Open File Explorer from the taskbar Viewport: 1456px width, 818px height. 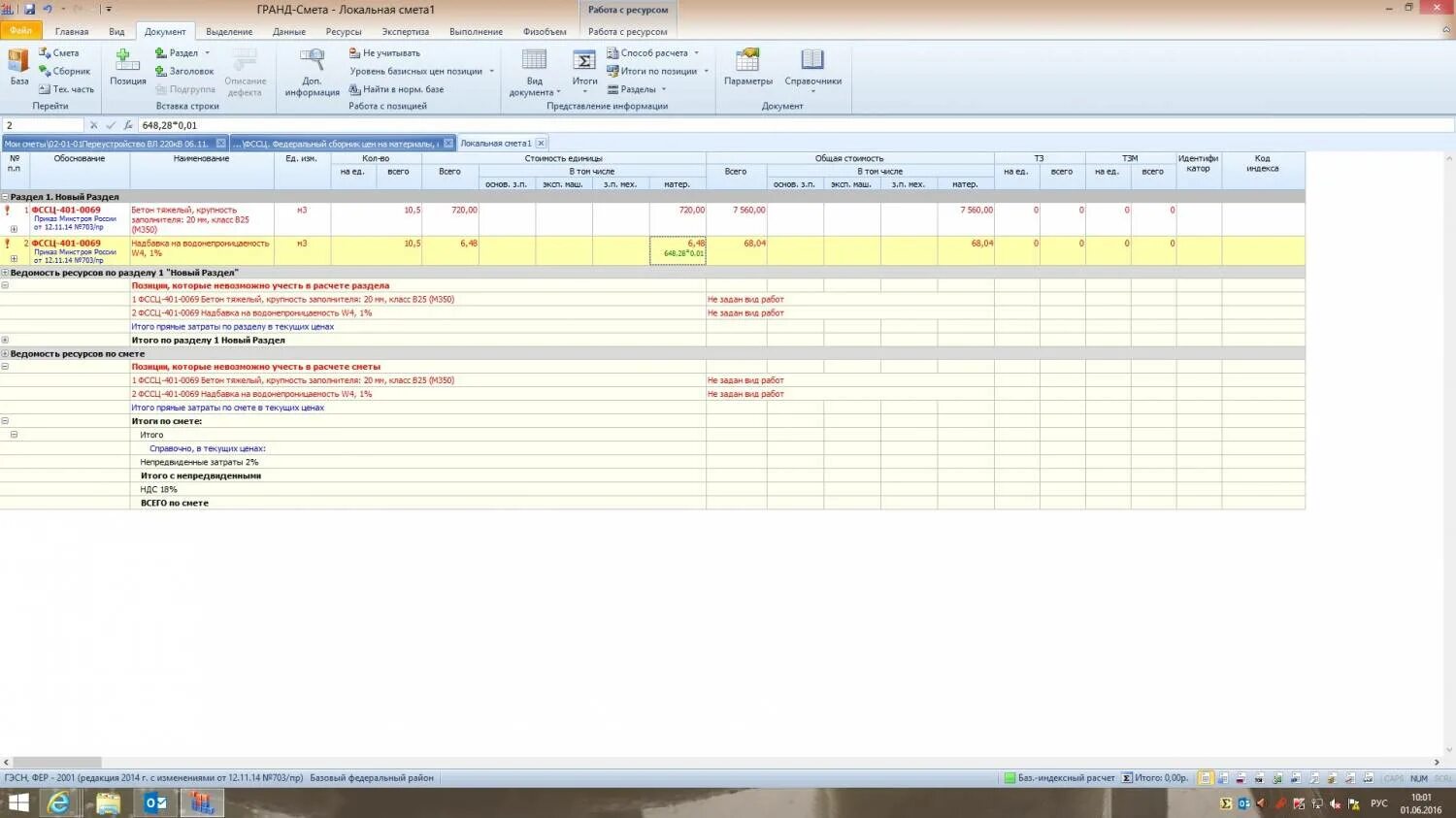[x=108, y=802]
